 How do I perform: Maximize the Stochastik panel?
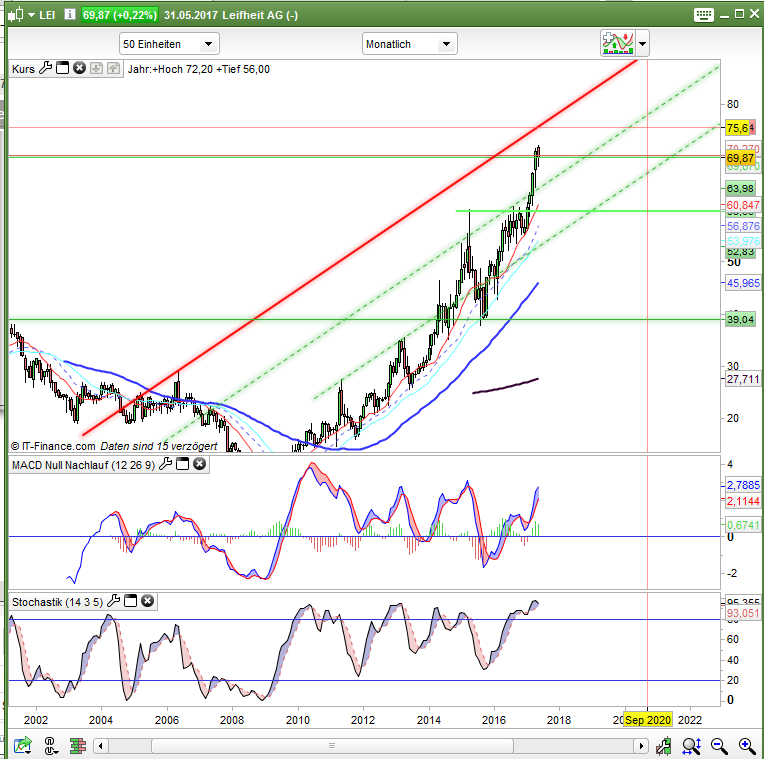tap(131, 601)
